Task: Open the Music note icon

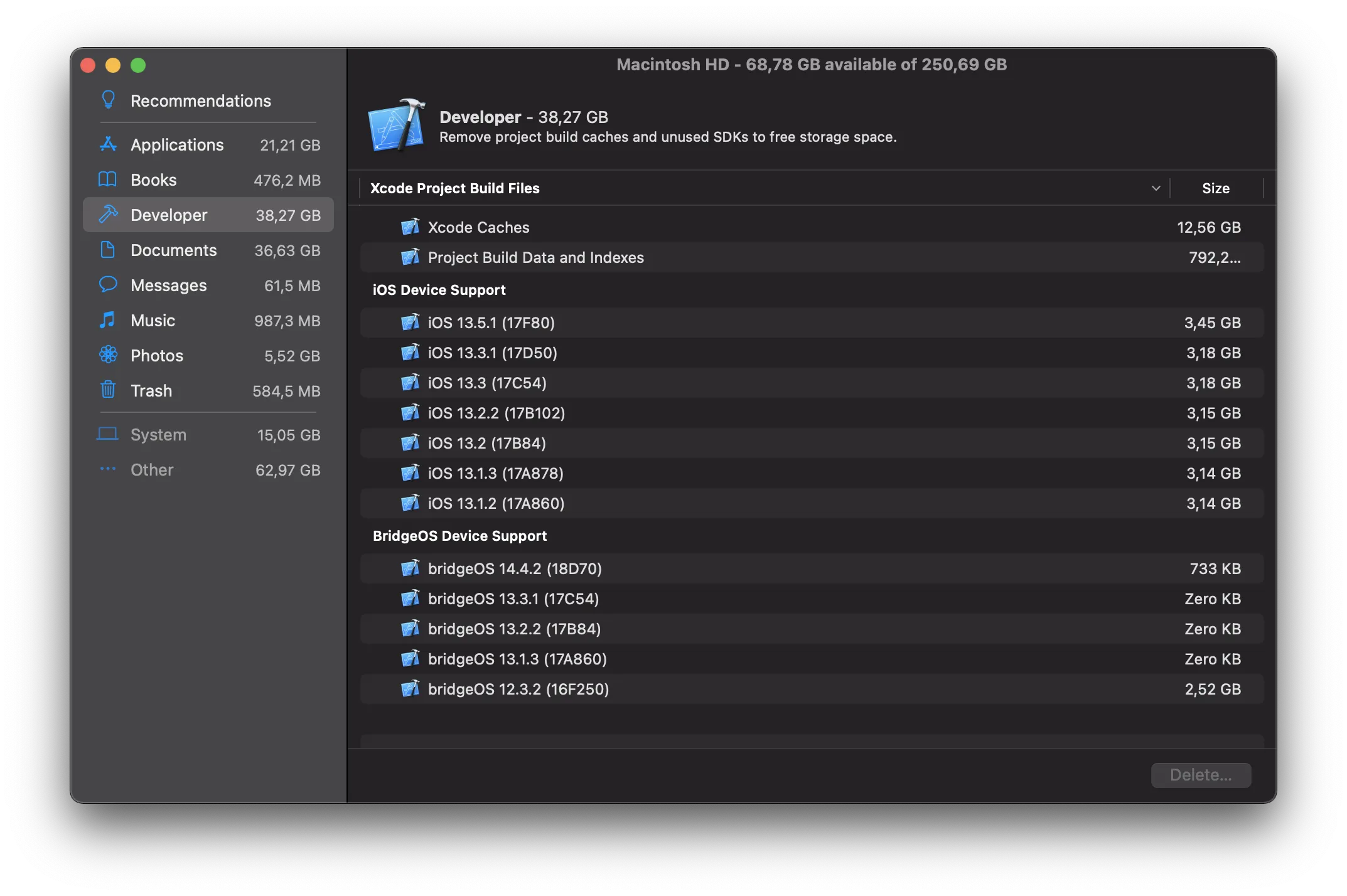Action: click(108, 320)
